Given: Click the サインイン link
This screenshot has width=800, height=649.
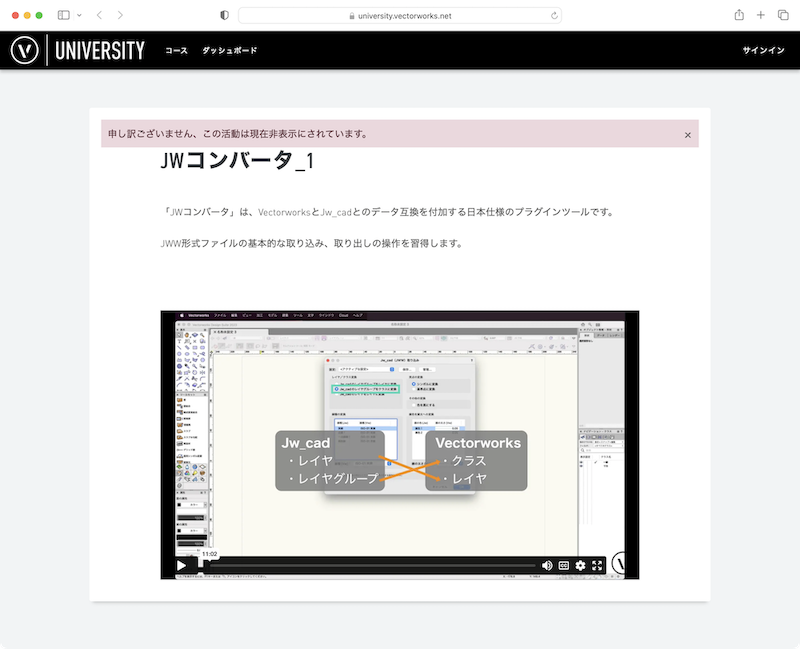Looking at the screenshot, I should coord(763,51).
